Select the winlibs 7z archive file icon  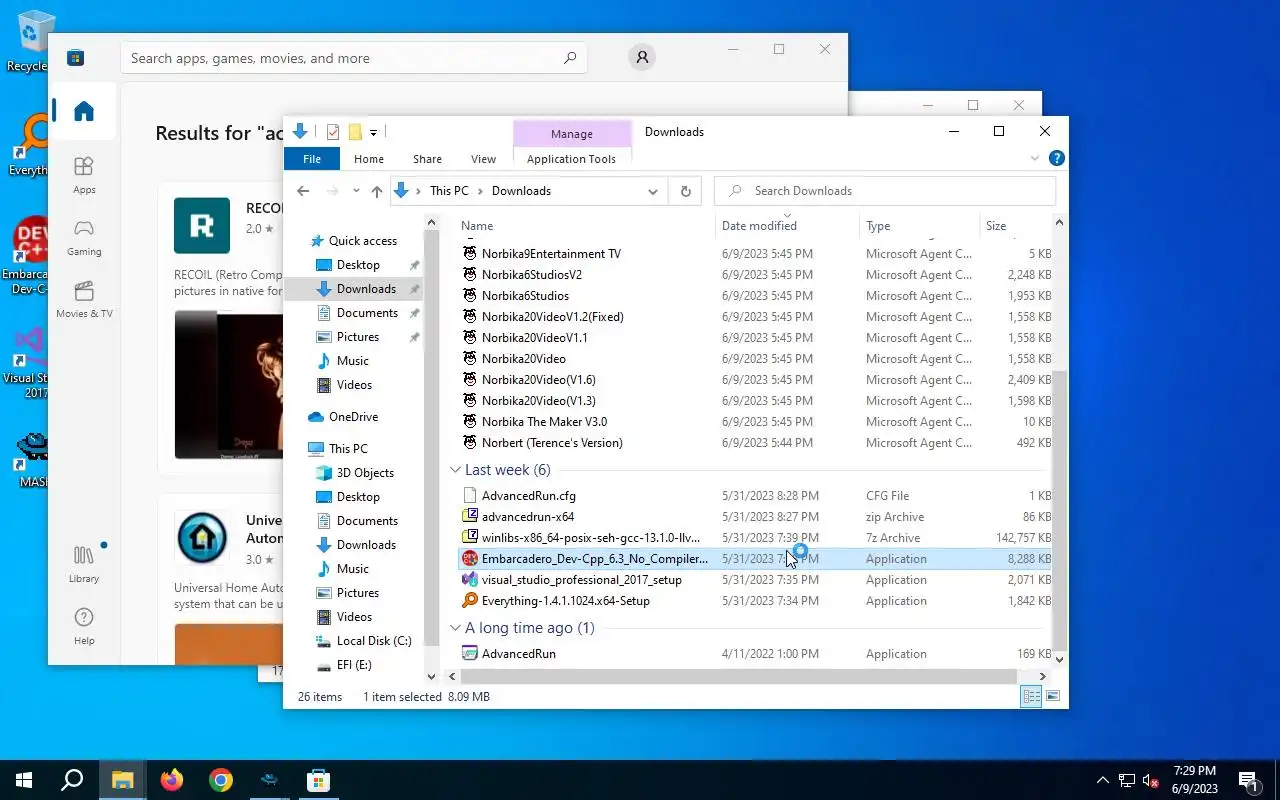pyautogui.click(x=470, y=538)
